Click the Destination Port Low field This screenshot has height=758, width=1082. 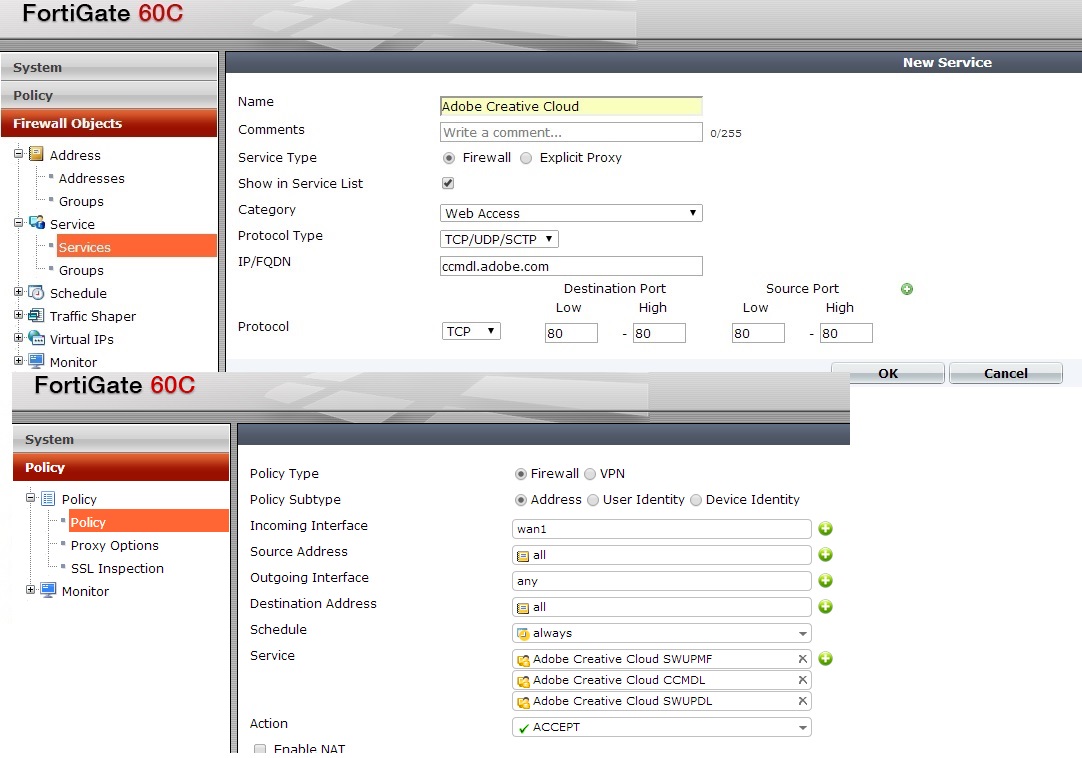571,333
